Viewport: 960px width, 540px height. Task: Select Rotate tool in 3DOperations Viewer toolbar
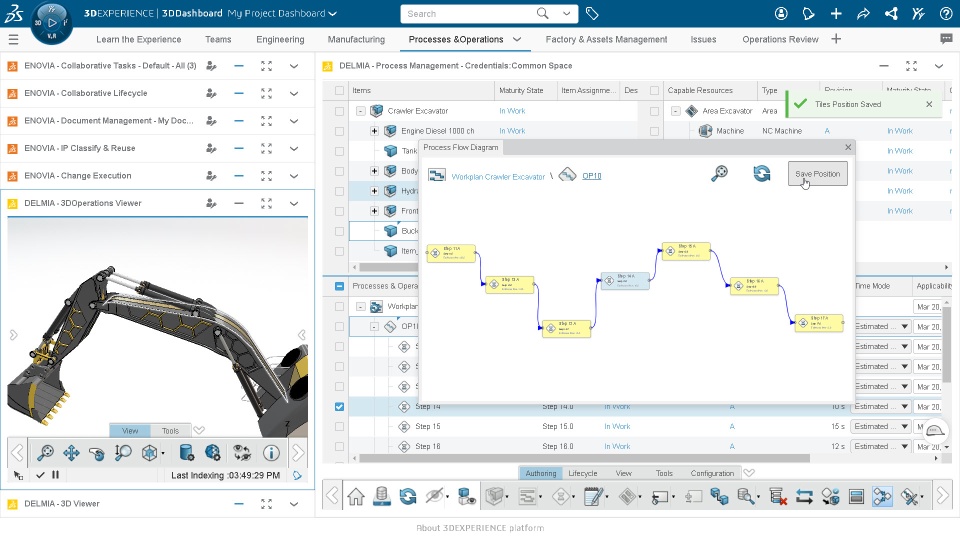(97, 452)
